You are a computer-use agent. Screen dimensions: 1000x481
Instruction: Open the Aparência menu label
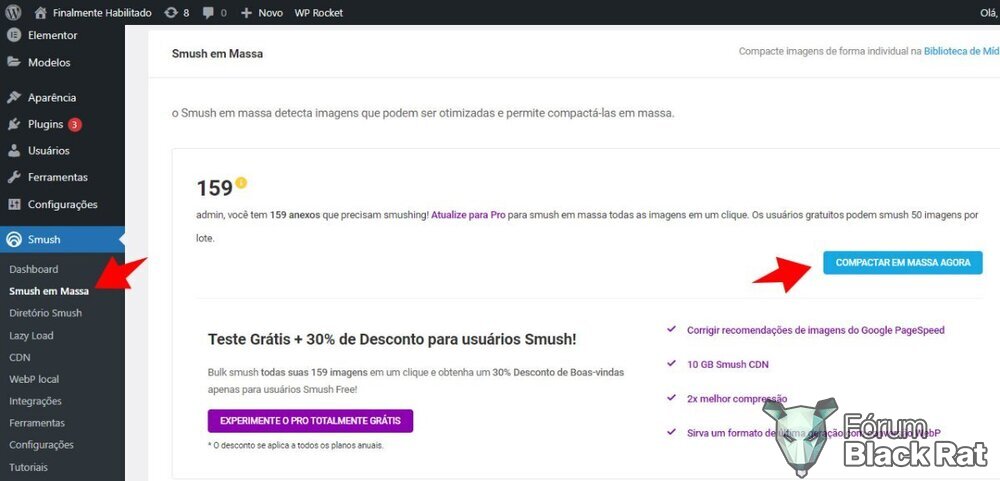tap(52, 98)
